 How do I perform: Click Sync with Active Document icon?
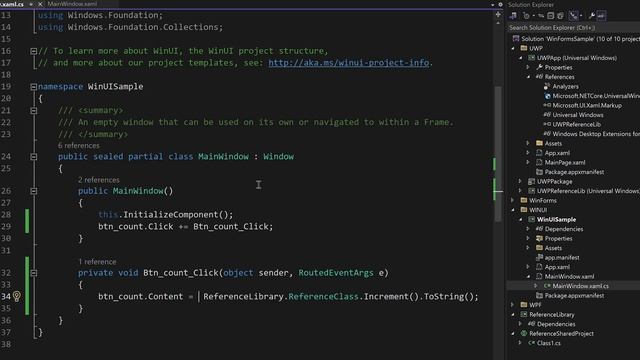(541, 16)
